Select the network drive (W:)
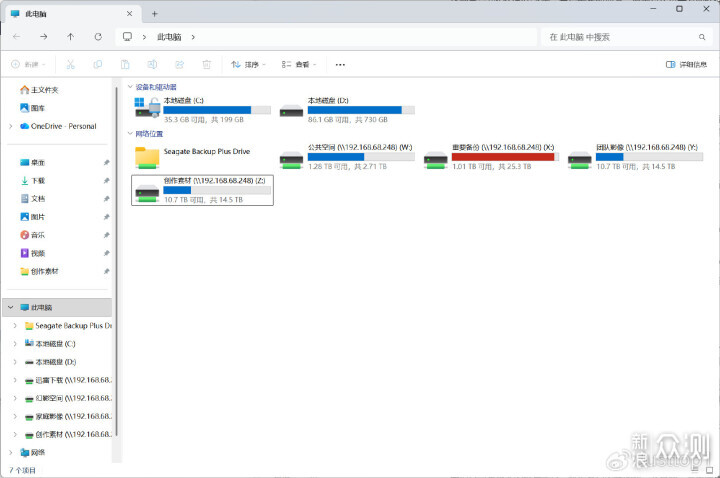720x478 pixels. point(348,157)
